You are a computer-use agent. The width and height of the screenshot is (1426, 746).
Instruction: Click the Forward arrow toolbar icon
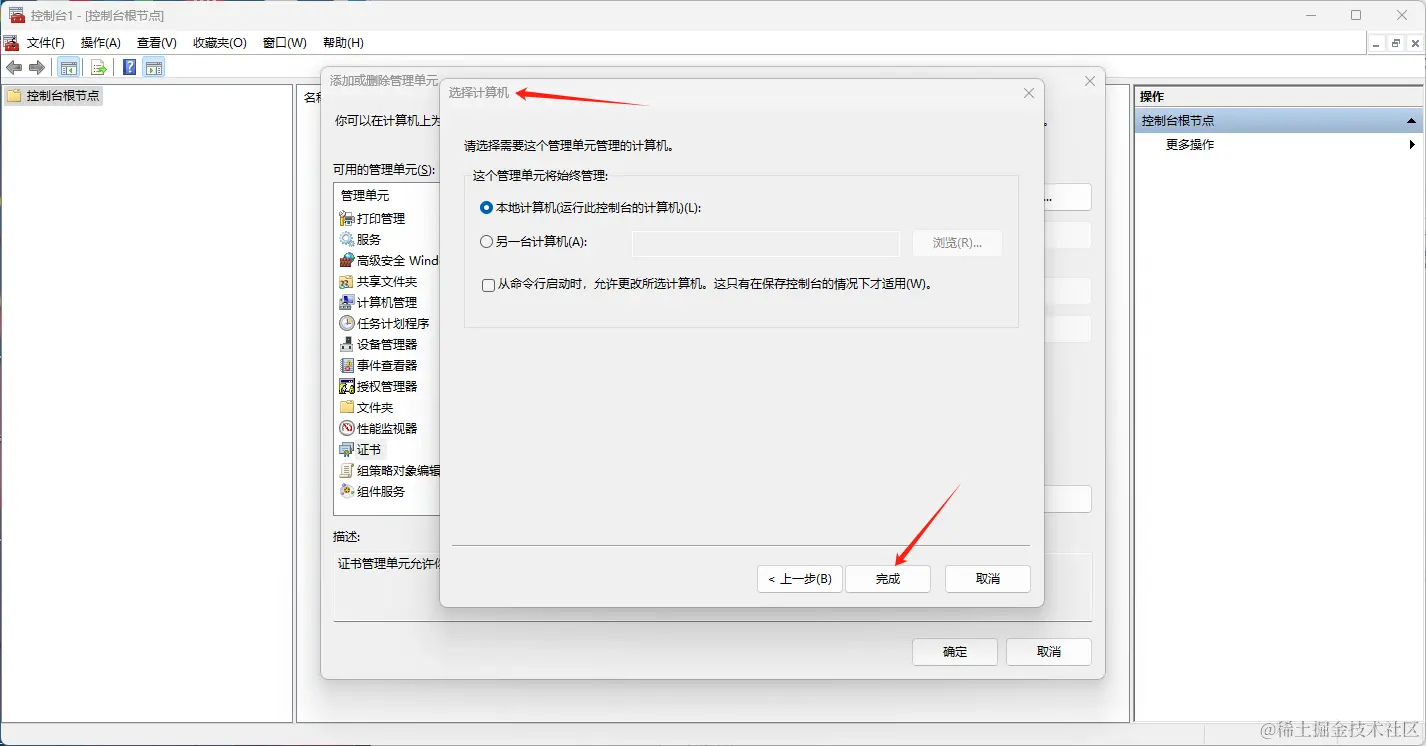tap(37, 67)
